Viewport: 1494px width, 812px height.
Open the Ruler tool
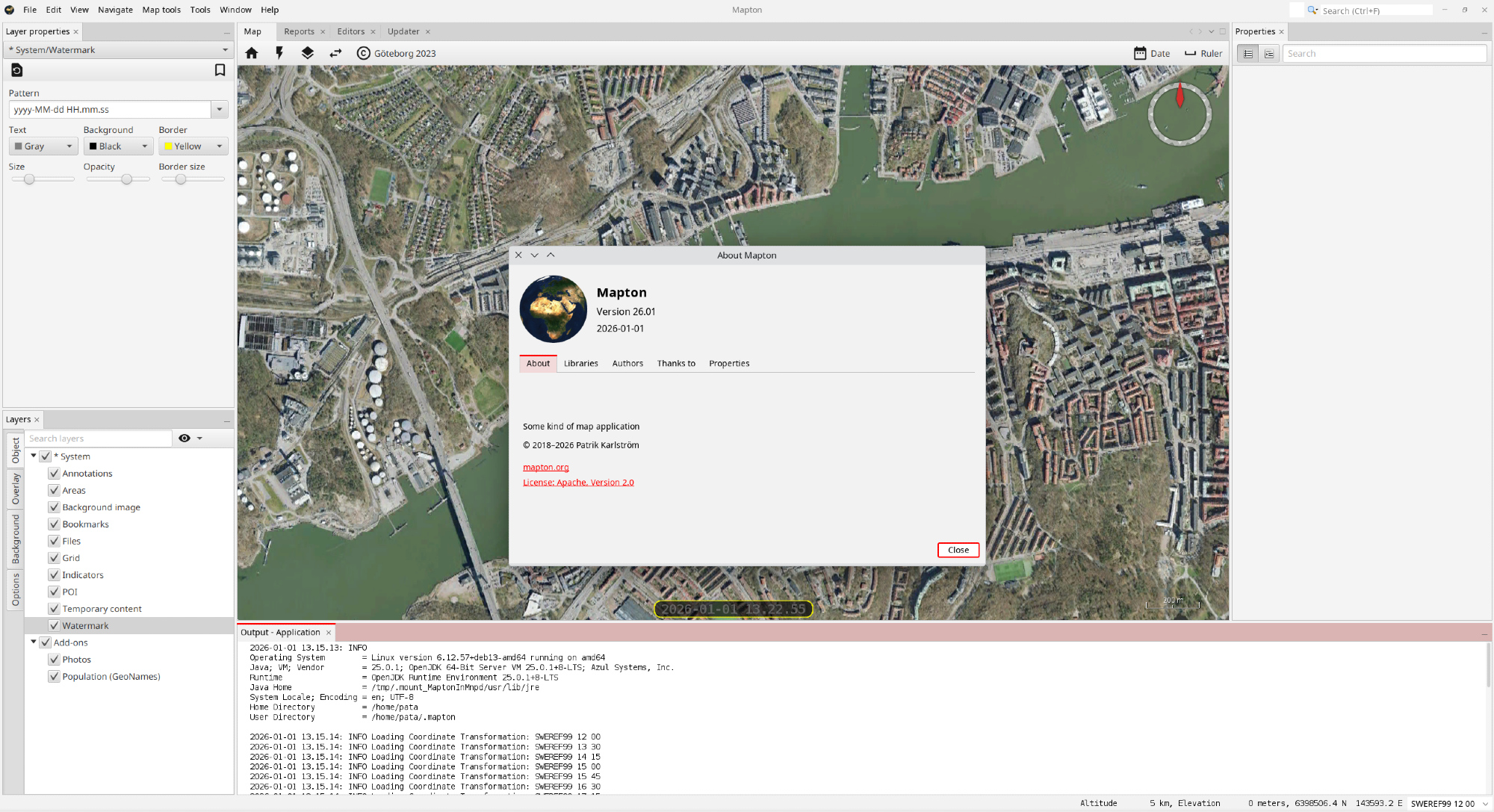1203,53
